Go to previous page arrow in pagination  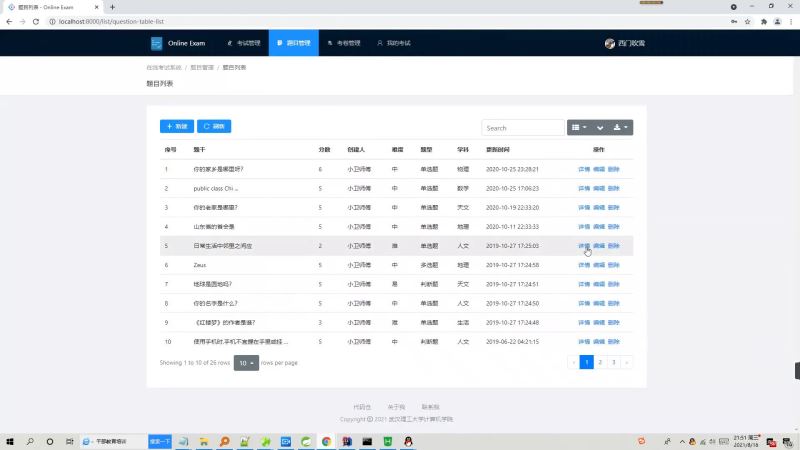pos(573,362)
